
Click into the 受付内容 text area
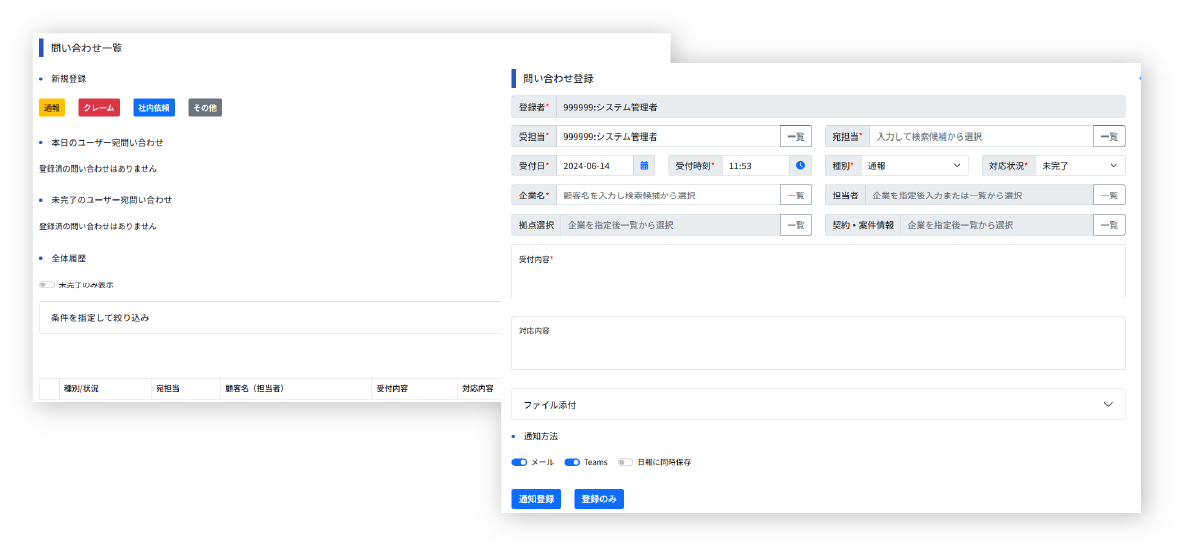817,277
